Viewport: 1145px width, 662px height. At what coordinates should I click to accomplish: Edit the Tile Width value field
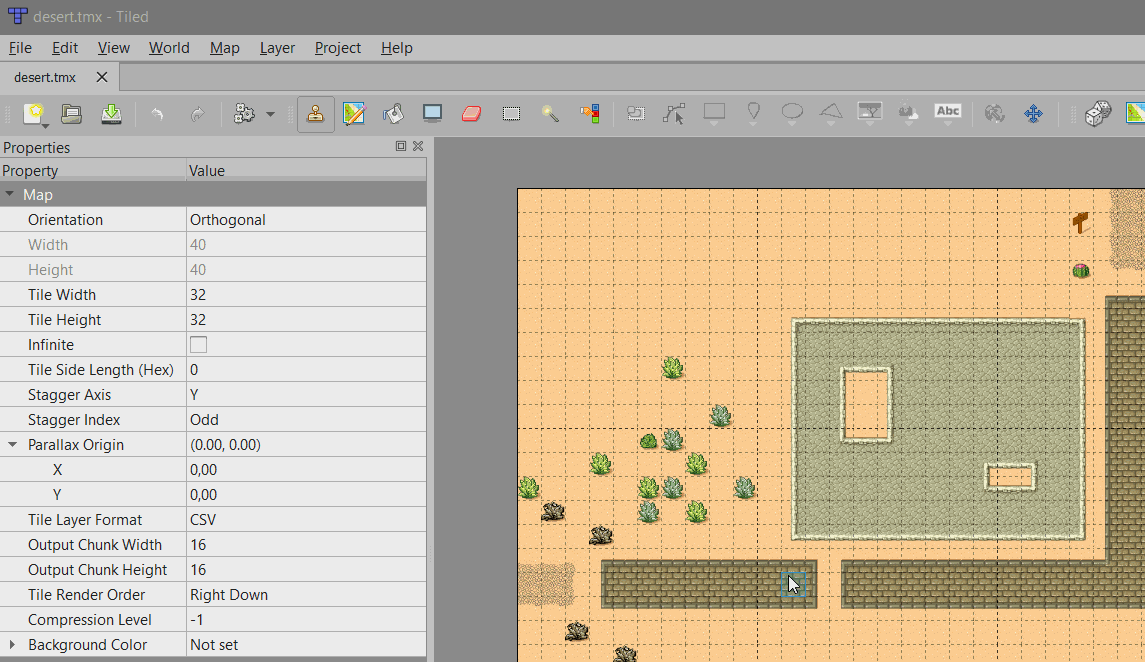[306, 295]
